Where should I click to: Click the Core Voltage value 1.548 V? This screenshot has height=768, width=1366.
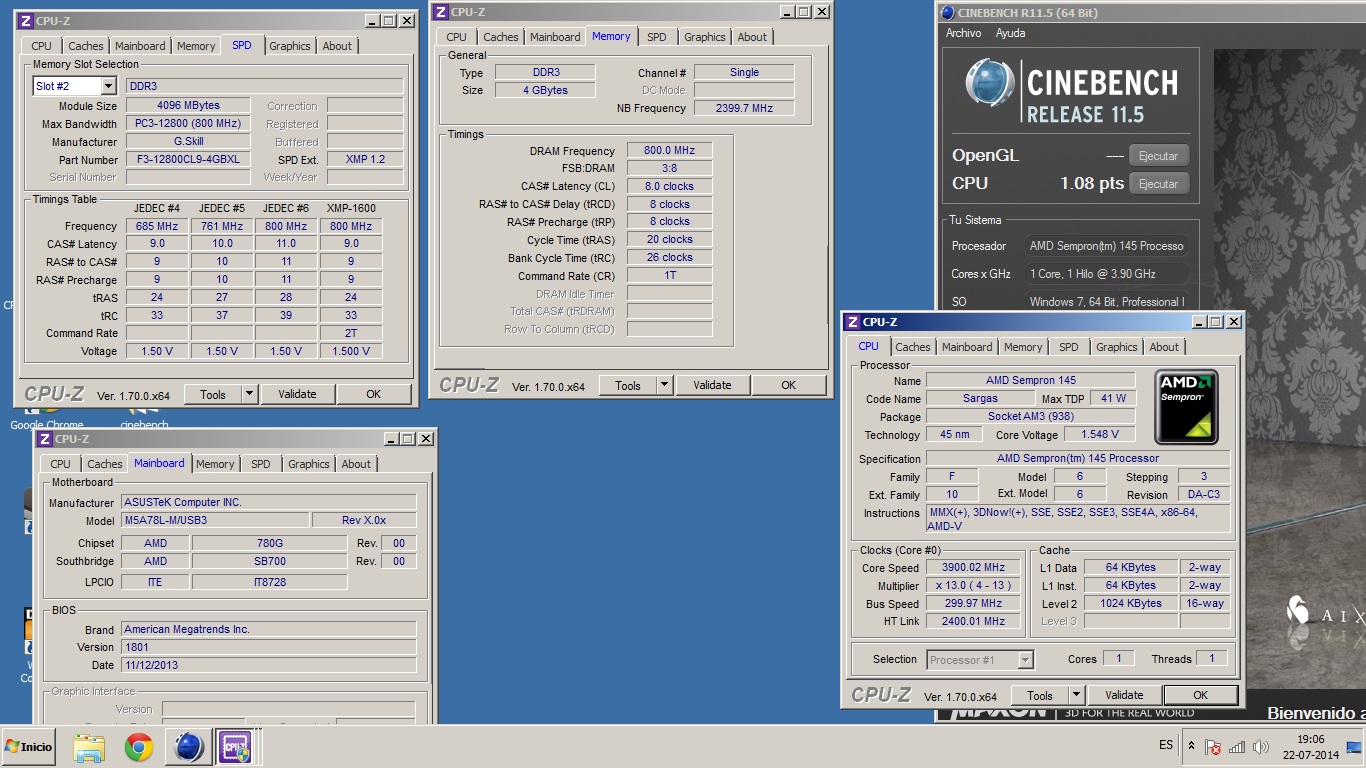tap(1099, 435)
